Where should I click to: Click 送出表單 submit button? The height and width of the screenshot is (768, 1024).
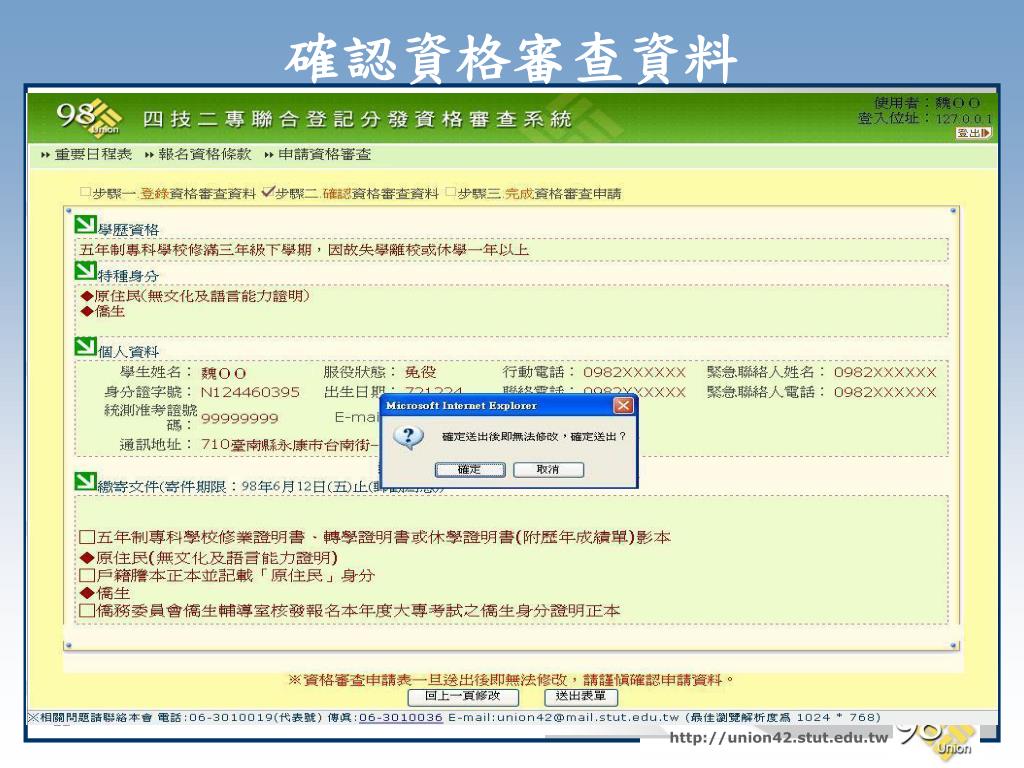tap(581, 697)
